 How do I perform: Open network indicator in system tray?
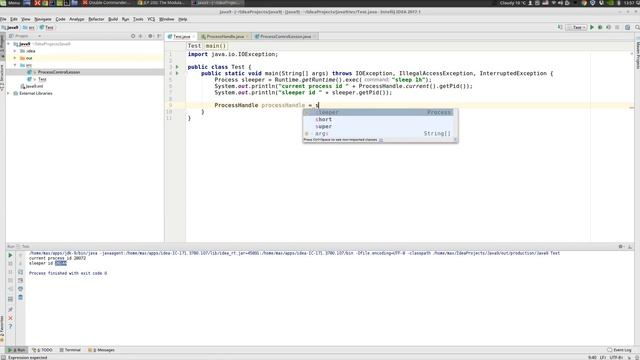(554, 3)
